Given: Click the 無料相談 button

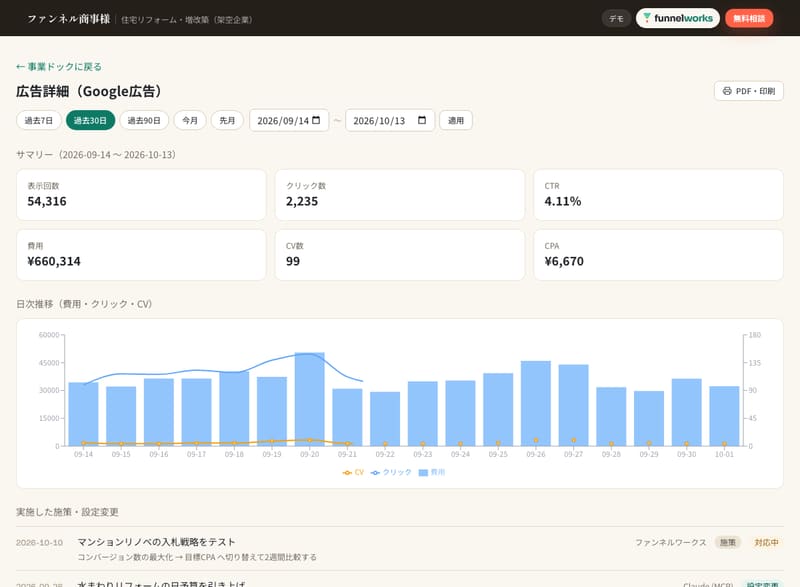Looking at the screenshot, I should click(x=749, y=18).
